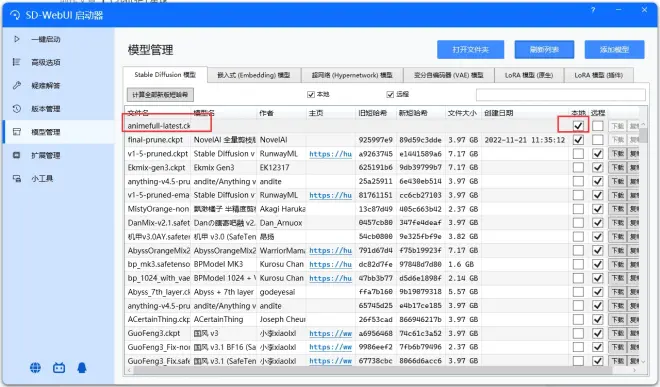Select the Joseph Cheung author cell
This screenshot has width=660, height=387.
click(282, 320)
